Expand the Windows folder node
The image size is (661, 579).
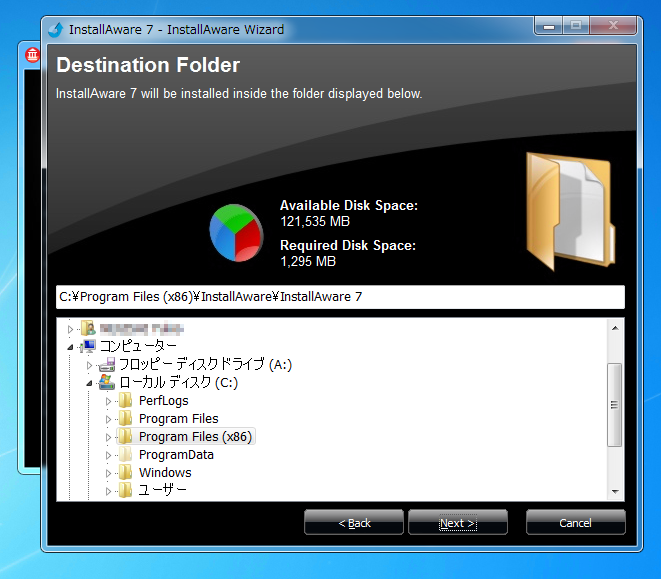click(x=108, y=473)
